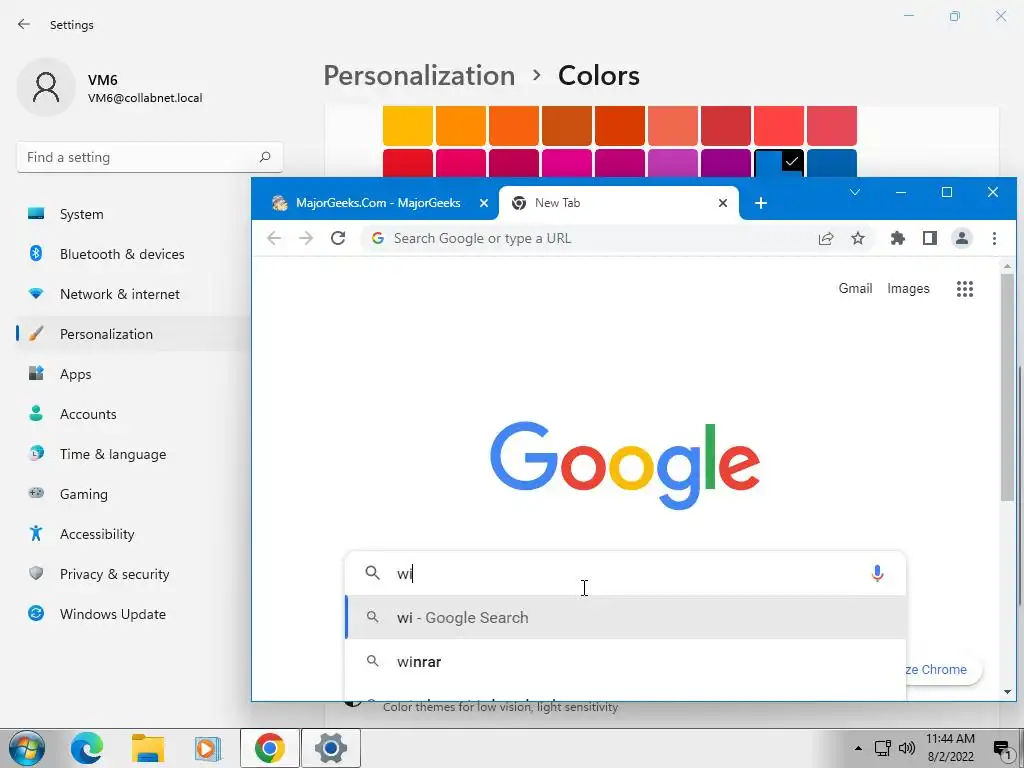Pick the yellow accent color swatch
1024x768 pixels.
[408, 125]
